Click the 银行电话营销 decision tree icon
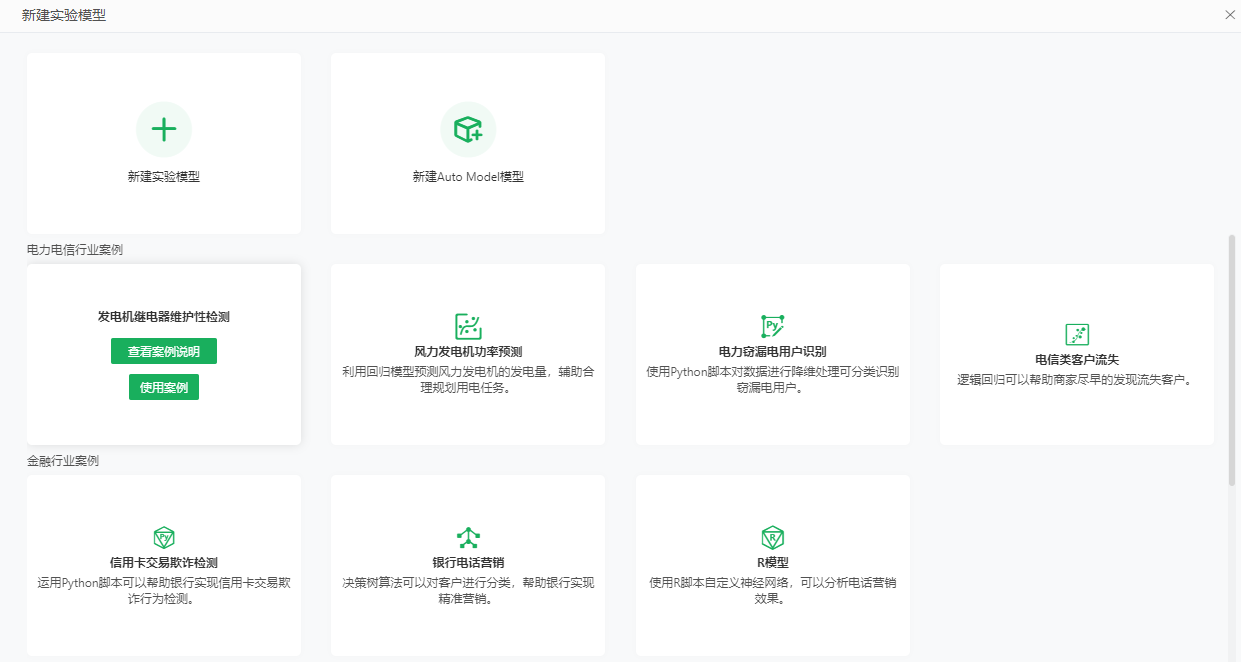 coord(468,537)
